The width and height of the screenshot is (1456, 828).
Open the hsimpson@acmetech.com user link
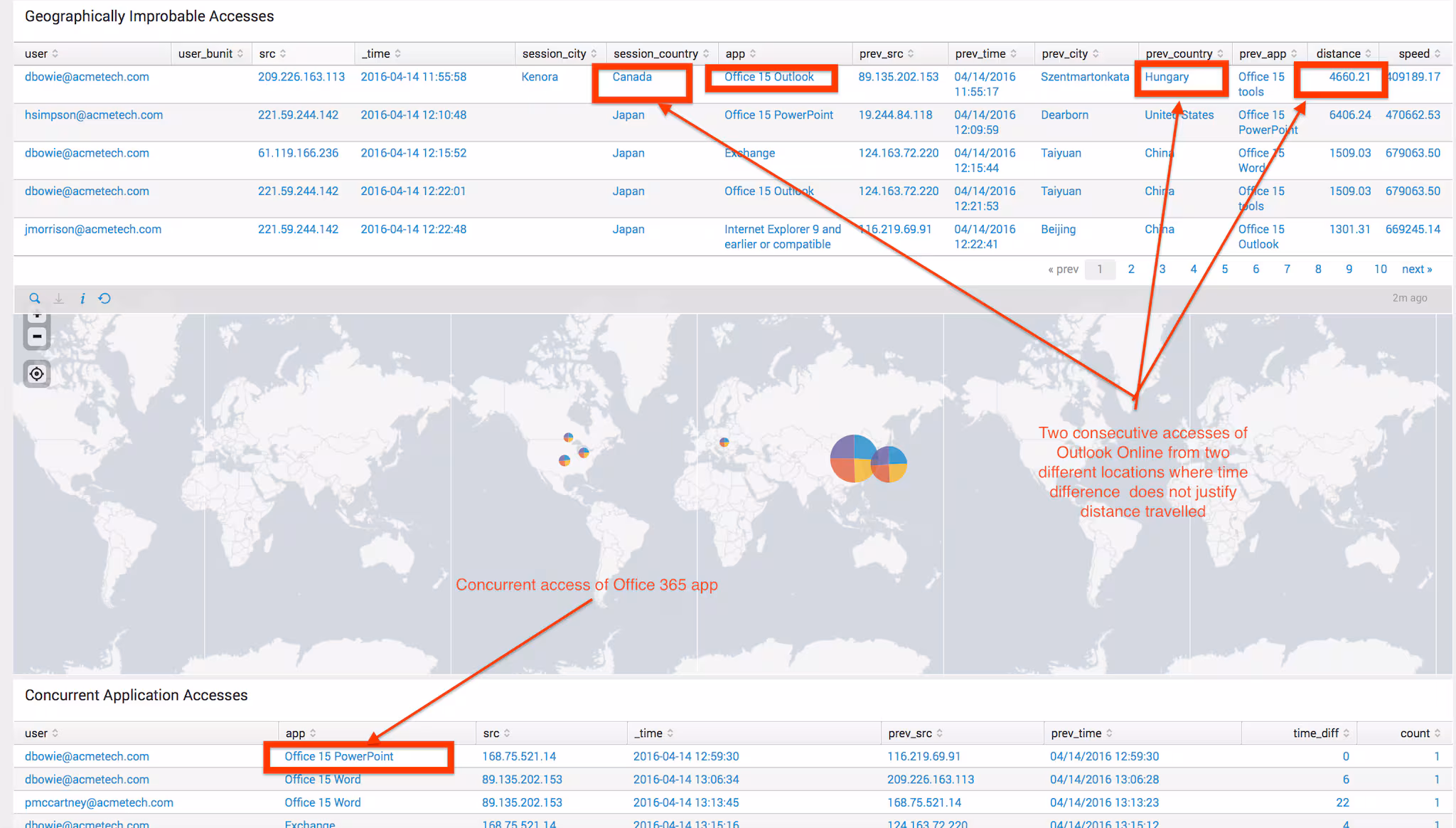point(94,115)
